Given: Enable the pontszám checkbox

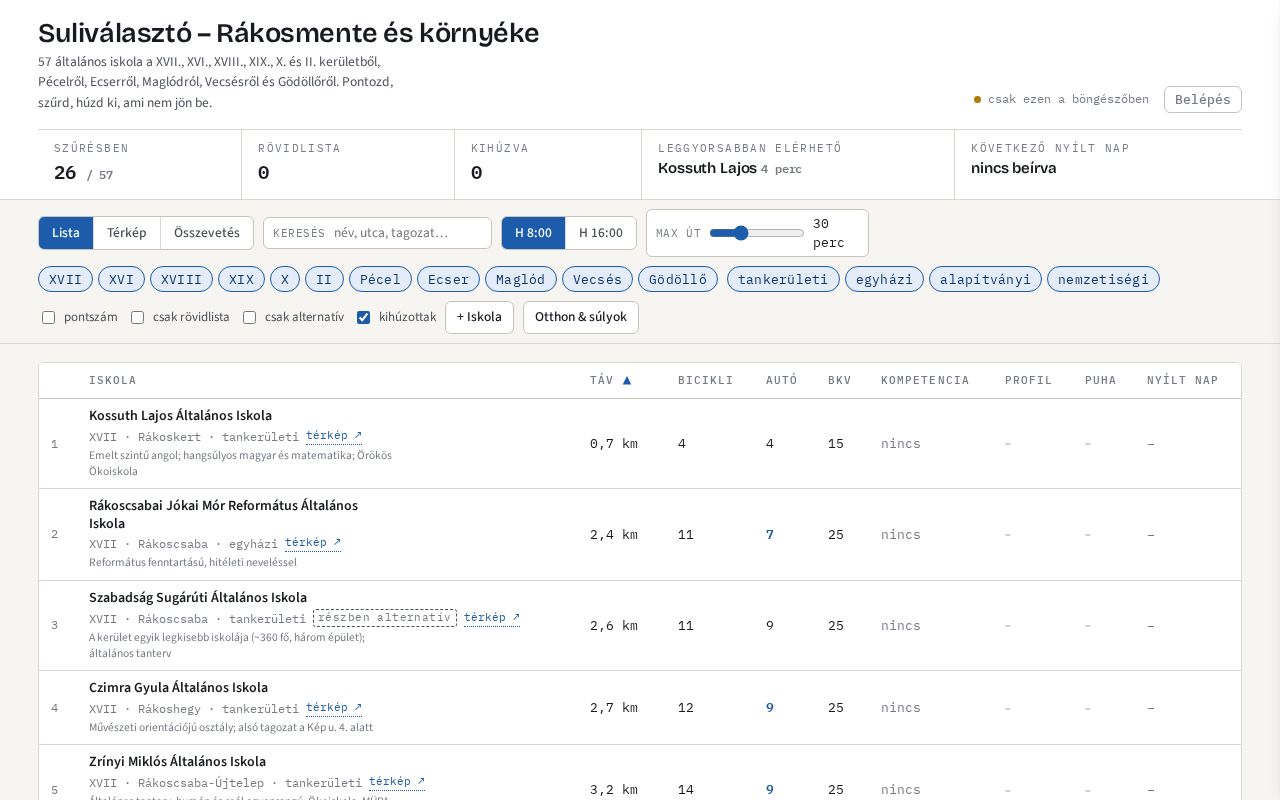Looking at the screenshot, I should click(48, 317).
